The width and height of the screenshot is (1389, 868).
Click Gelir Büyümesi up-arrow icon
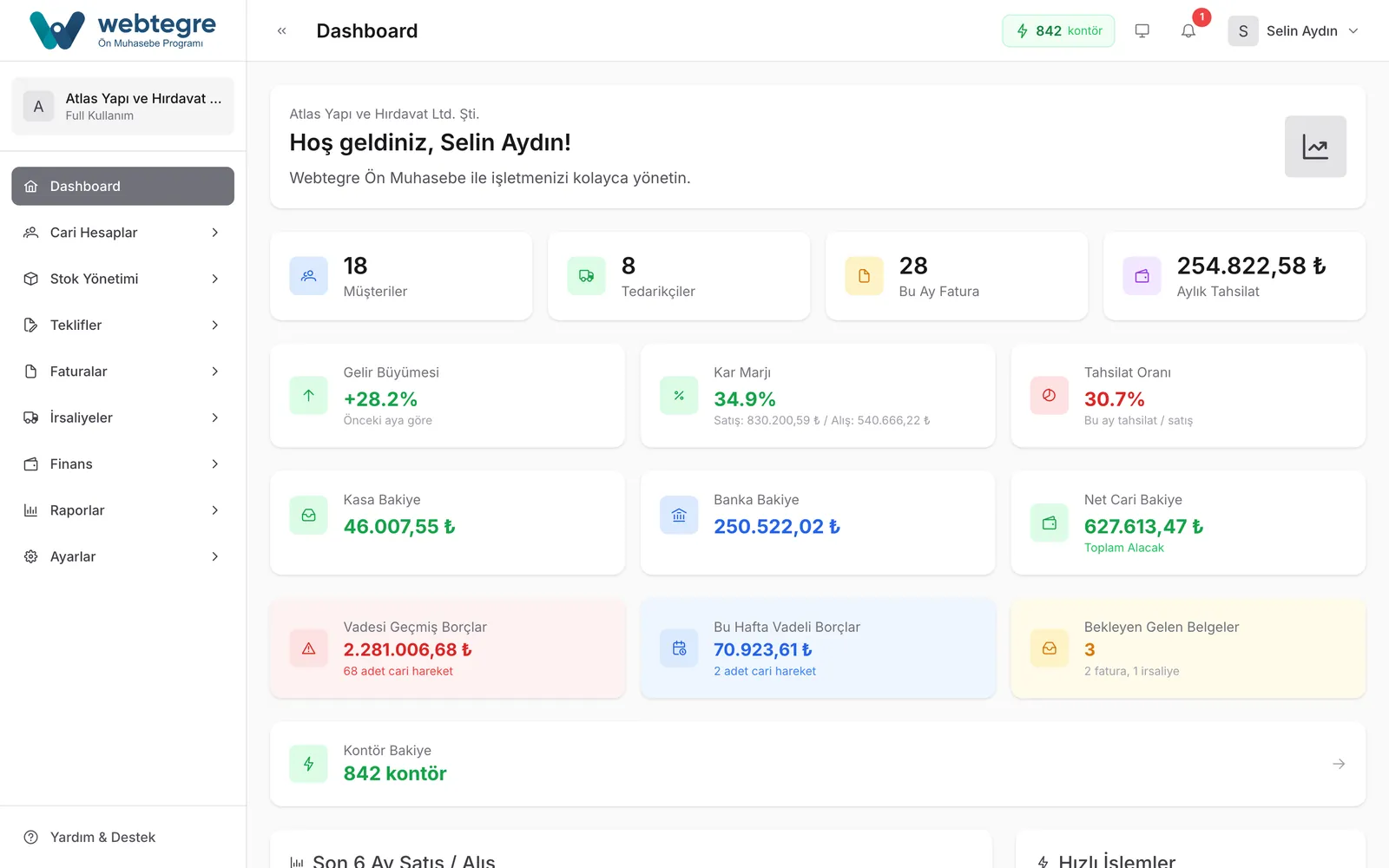pyautogui.click(x=308, y=396)
